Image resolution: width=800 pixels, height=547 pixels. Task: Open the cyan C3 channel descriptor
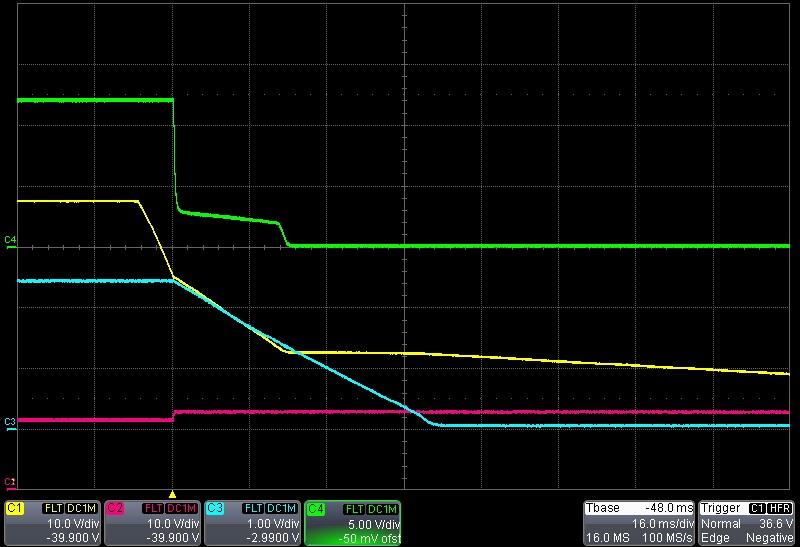coord(252,522)
